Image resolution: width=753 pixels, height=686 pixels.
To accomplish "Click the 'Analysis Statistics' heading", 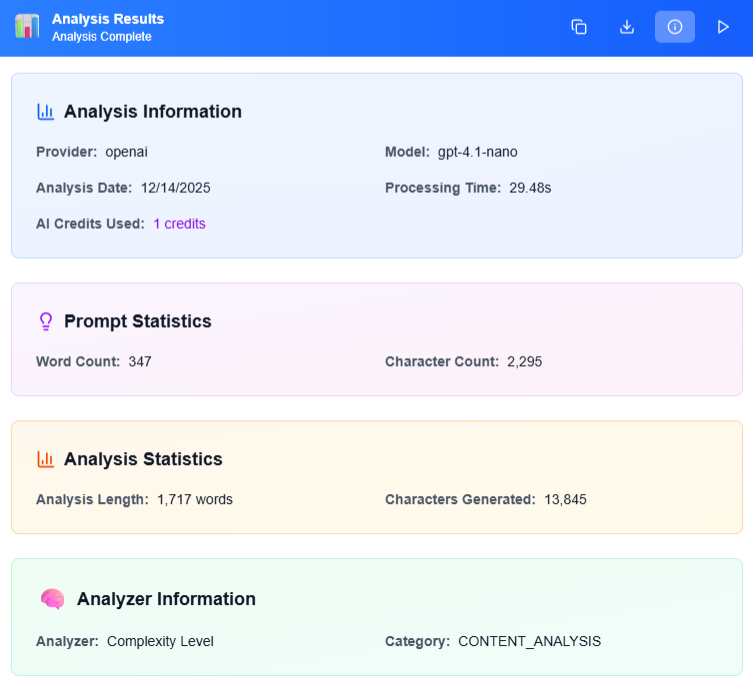I will point(143,459).
